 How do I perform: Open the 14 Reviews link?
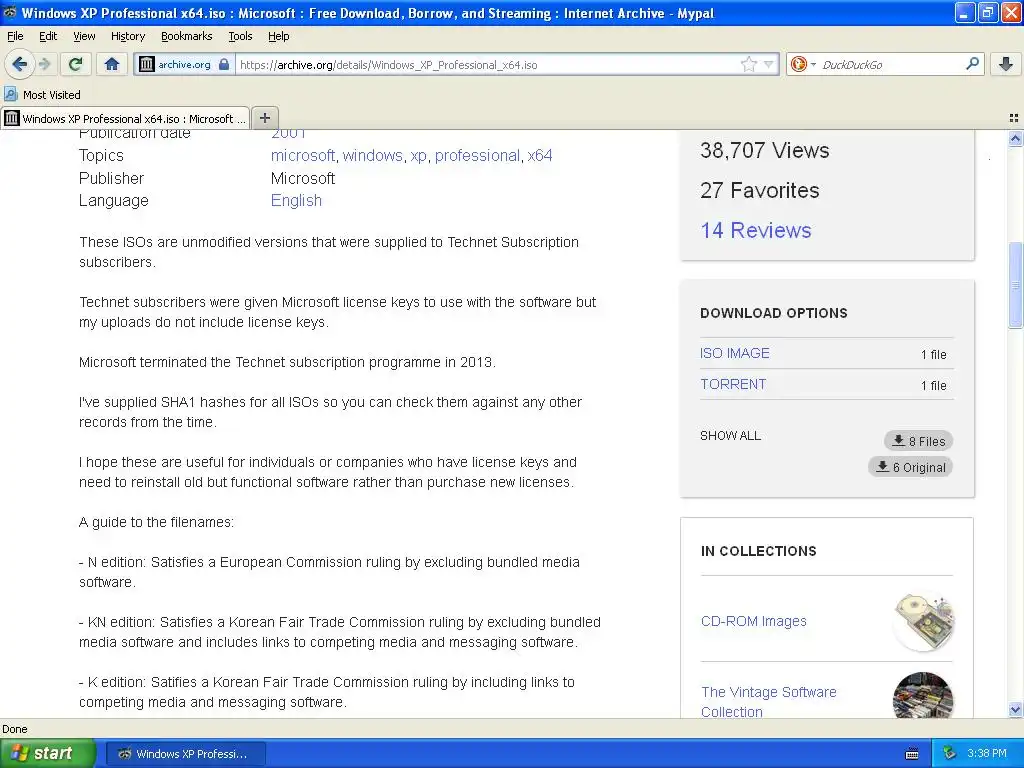click(756, 231)
